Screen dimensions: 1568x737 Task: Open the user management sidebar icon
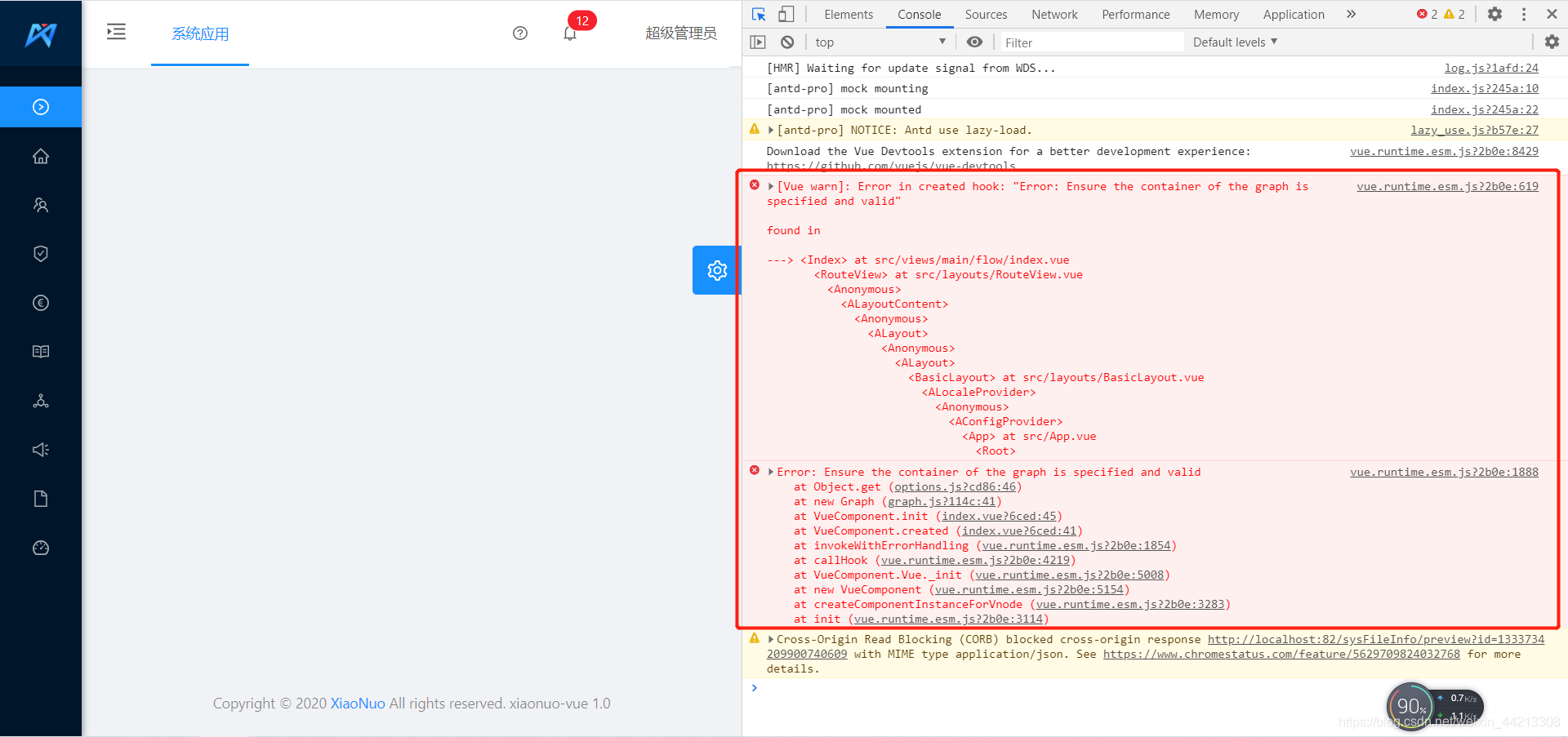41,205
